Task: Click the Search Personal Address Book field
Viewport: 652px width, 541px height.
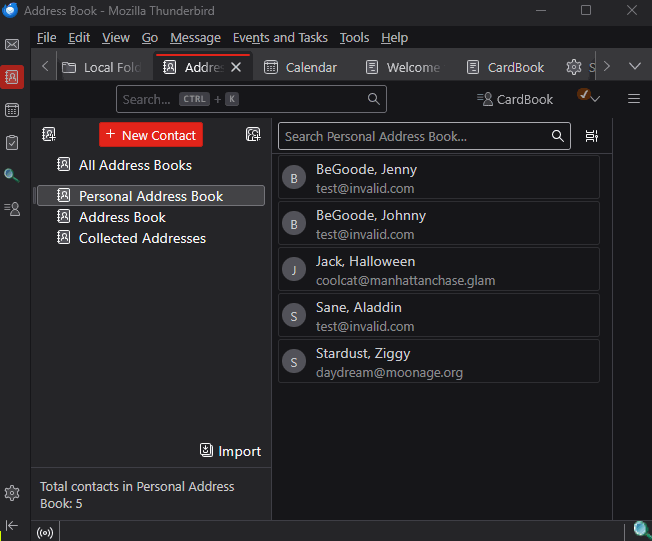Action: tap(414, 136)
